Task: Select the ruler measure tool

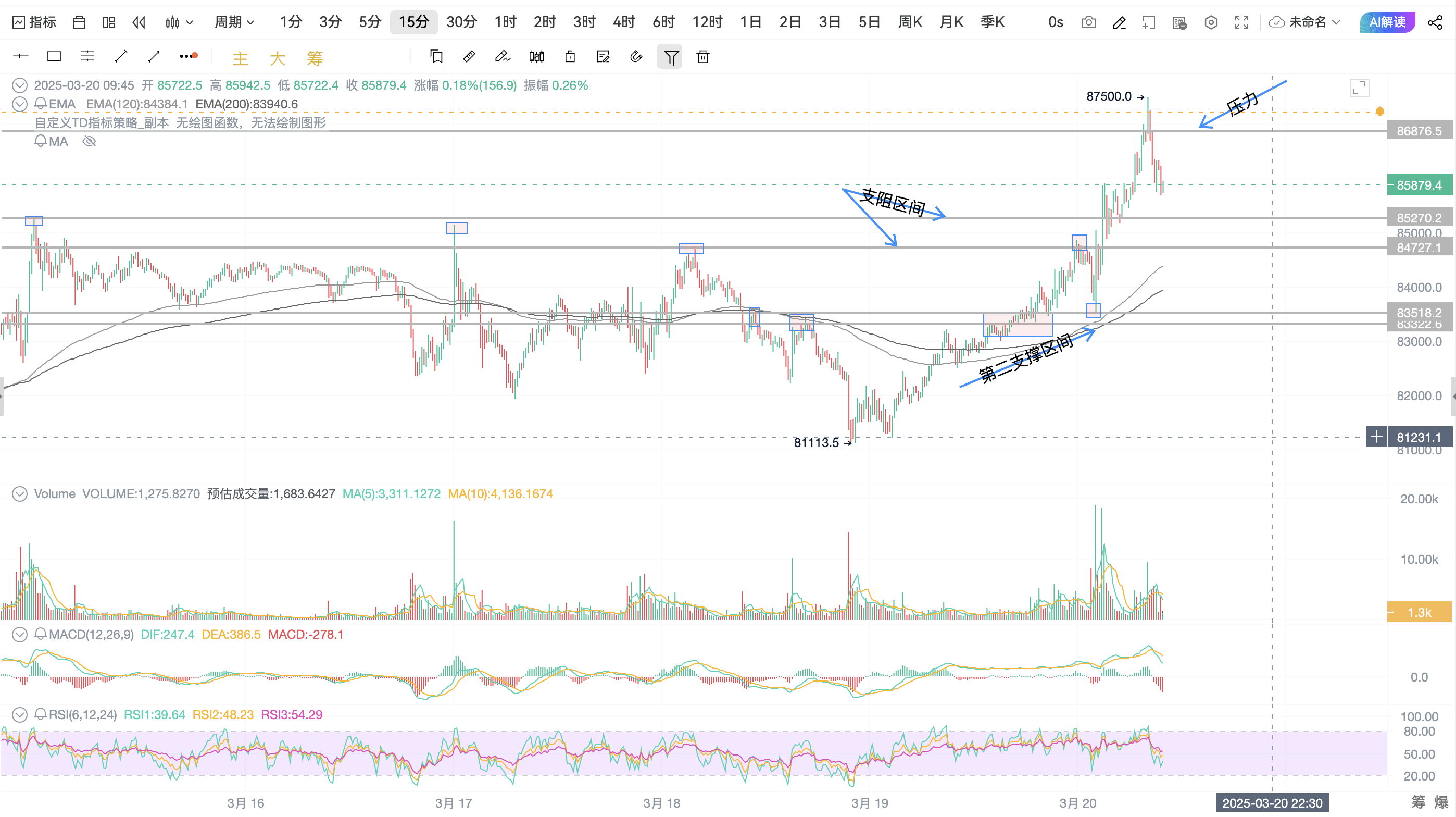Action: point(469,57)
